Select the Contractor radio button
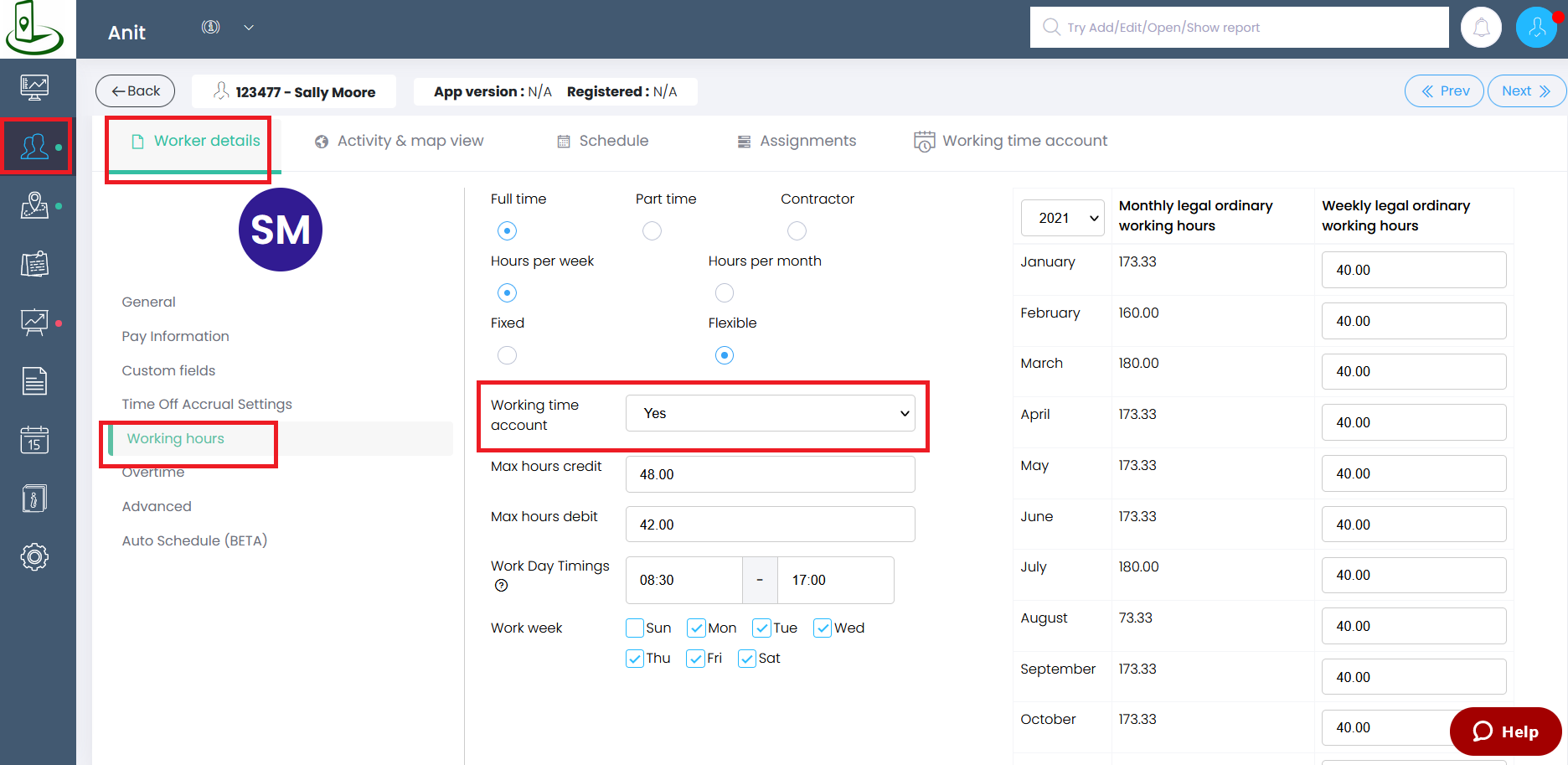This screenshot has height=765, width=1568. (x=797, y=230)
